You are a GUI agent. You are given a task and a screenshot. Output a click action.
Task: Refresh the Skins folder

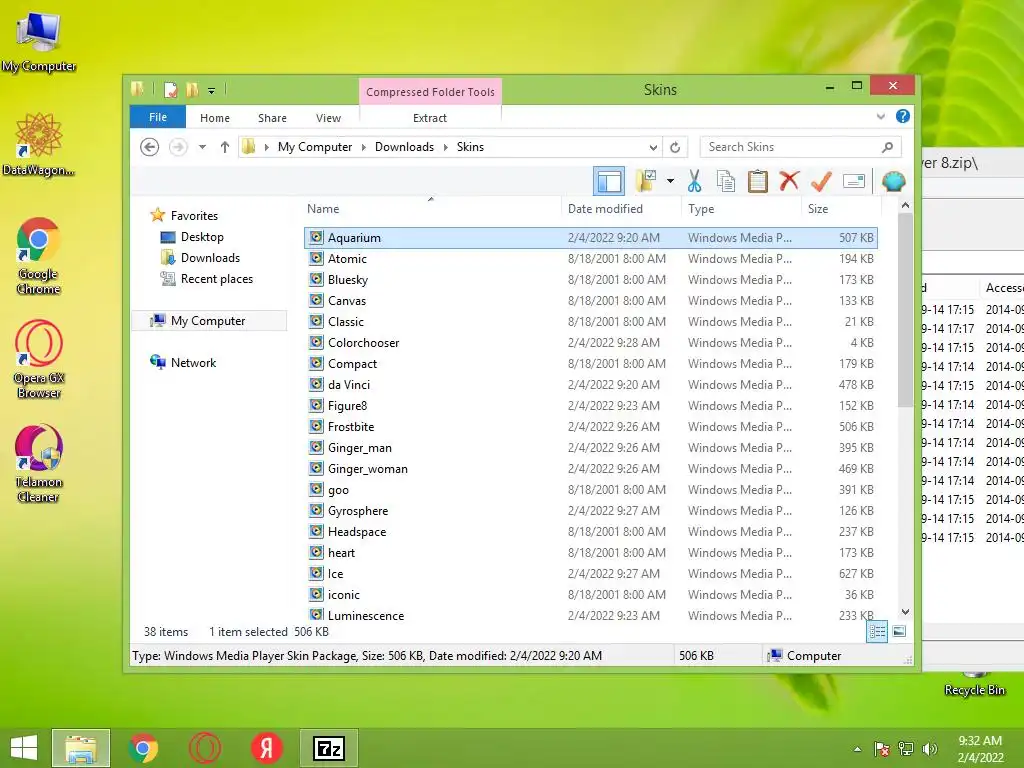tap(675, 148)
